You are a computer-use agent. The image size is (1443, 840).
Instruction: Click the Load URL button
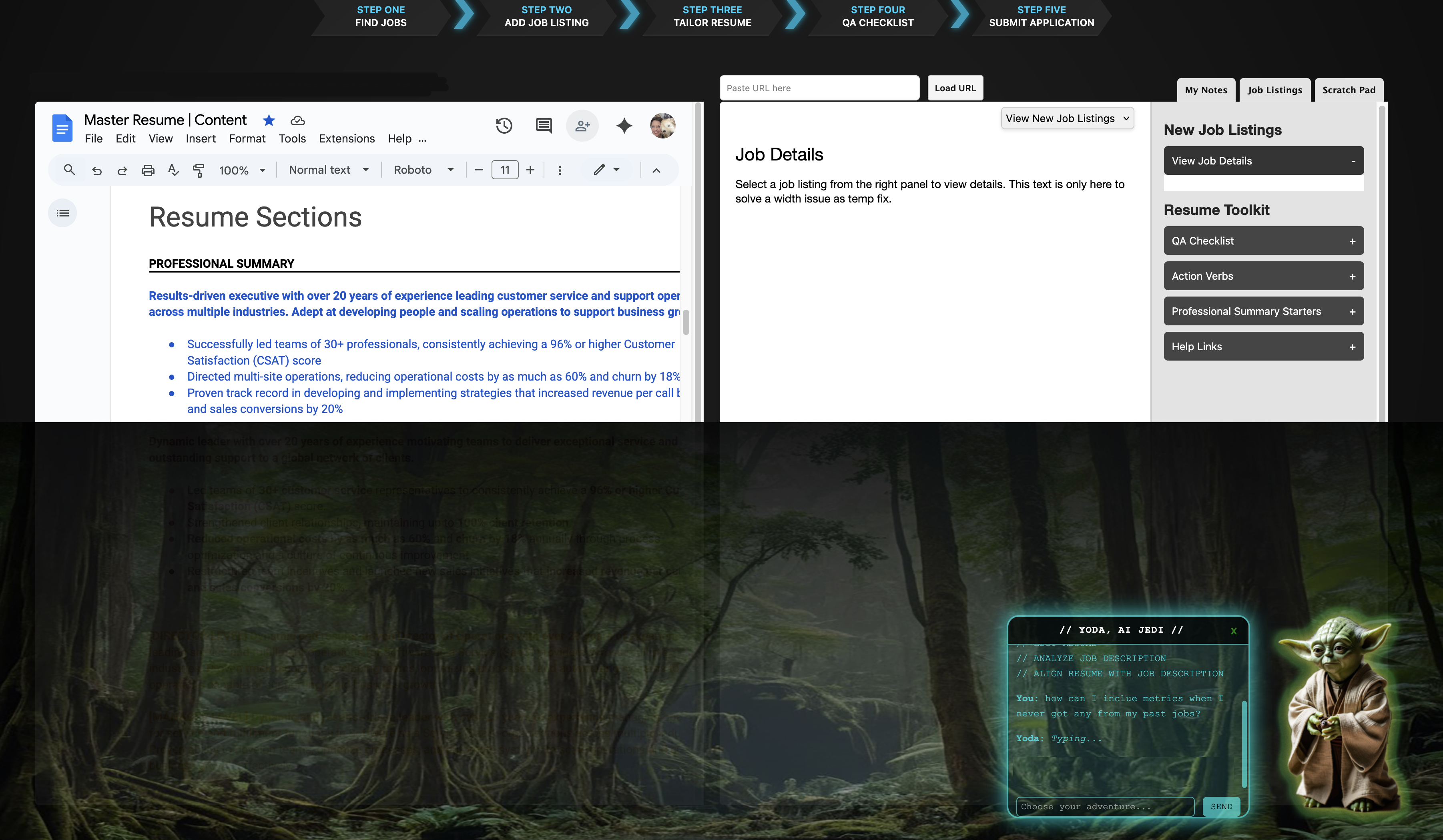coord(955,88)
